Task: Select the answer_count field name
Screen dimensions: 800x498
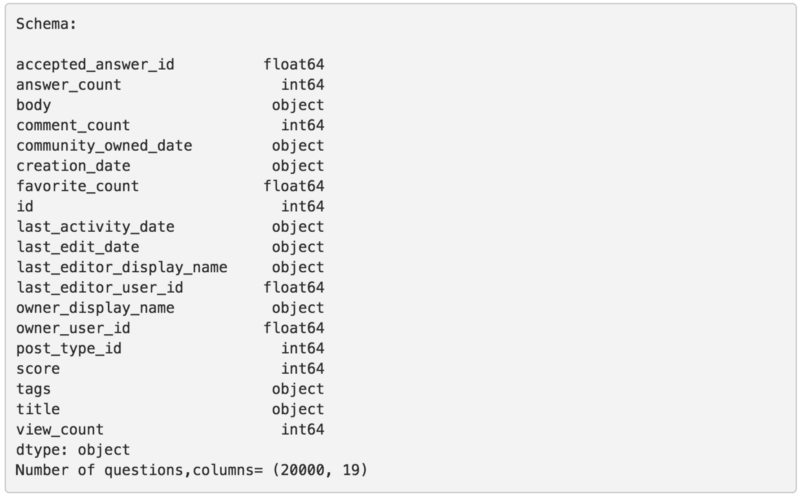Action: [x=69, y=85]
